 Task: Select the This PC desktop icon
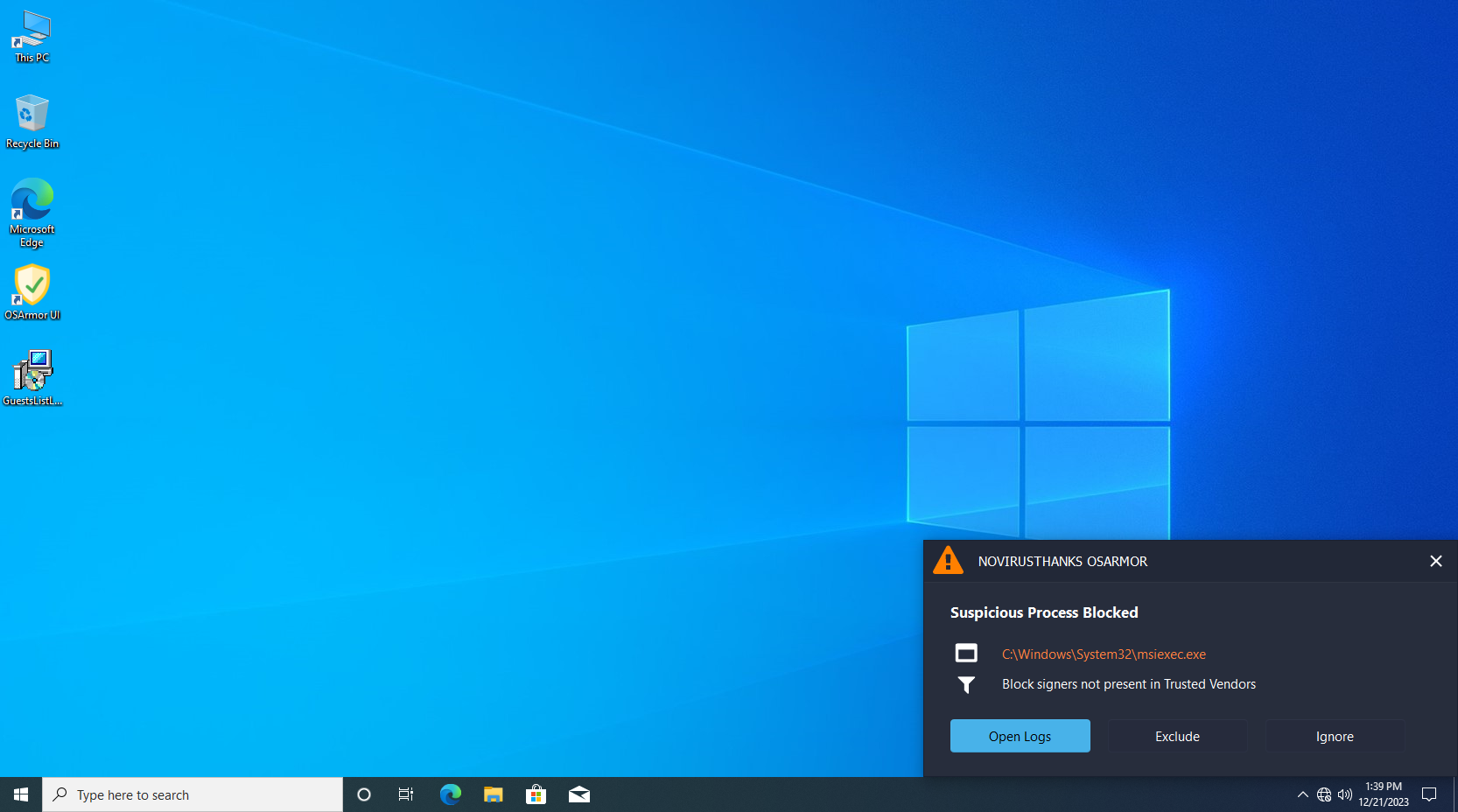32,36
